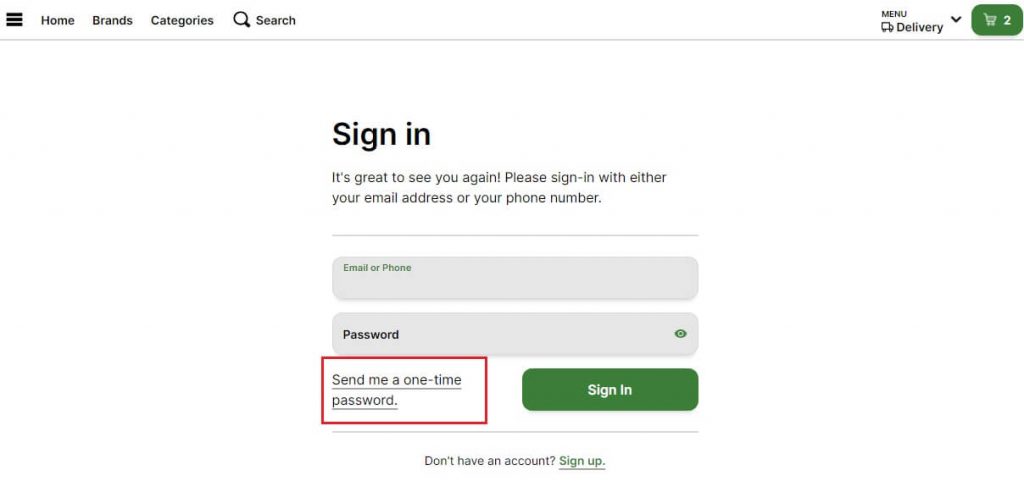Open the Categories menu item

click(182, 20)
